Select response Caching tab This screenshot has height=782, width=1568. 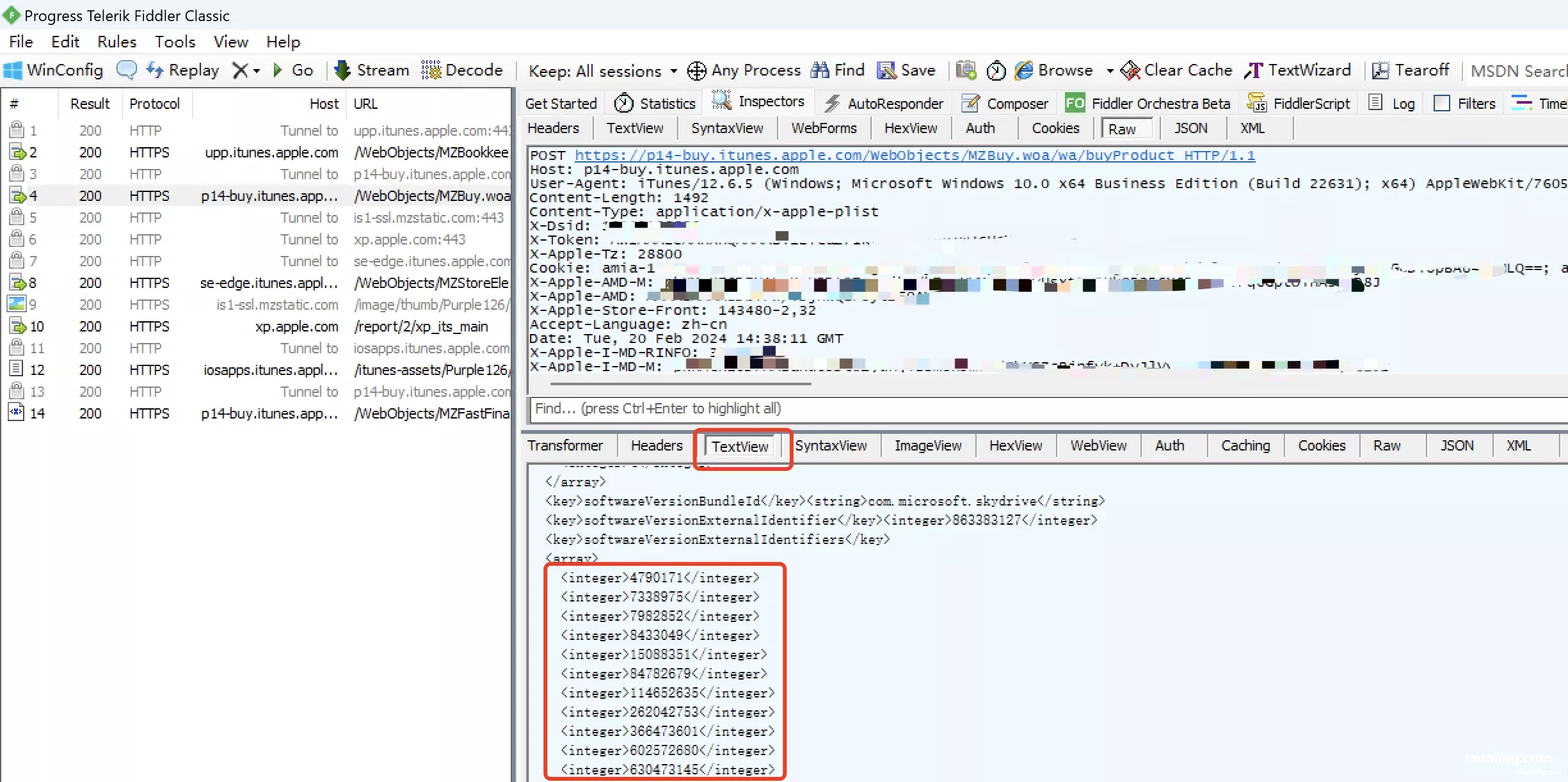click(1245, 445)
